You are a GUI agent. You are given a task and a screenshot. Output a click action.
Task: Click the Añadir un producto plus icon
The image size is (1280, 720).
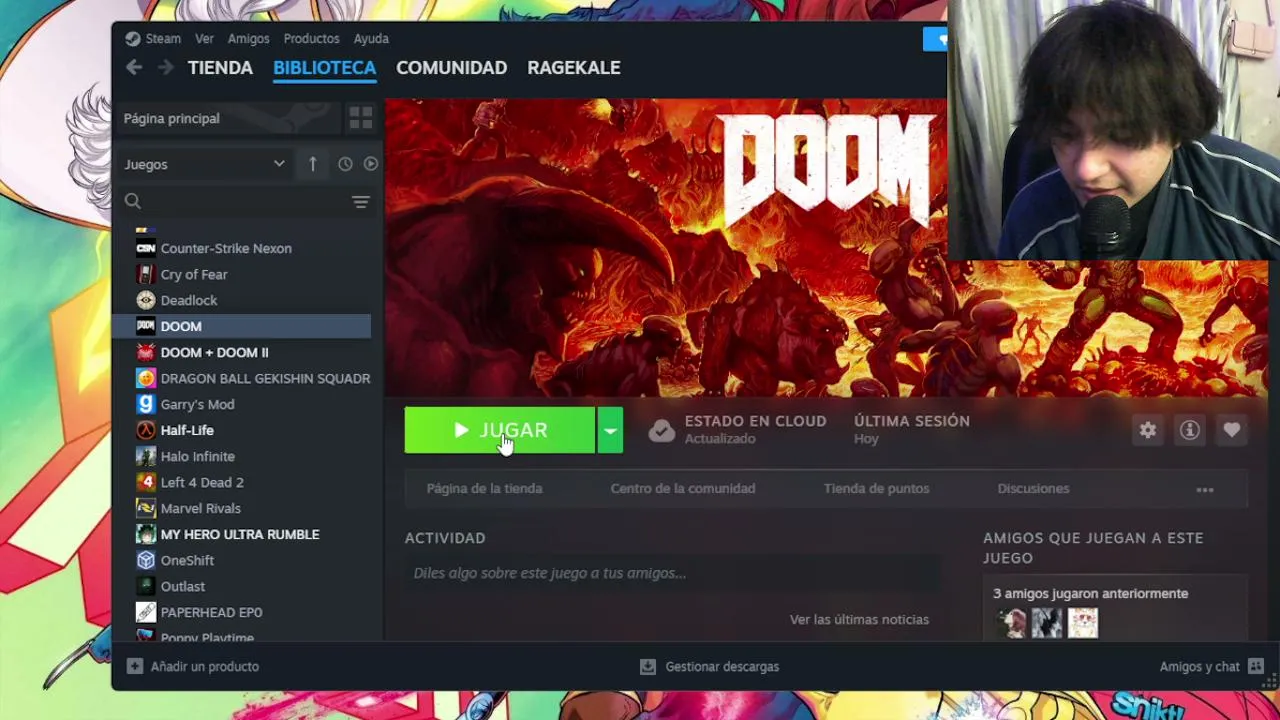[135, 666]
